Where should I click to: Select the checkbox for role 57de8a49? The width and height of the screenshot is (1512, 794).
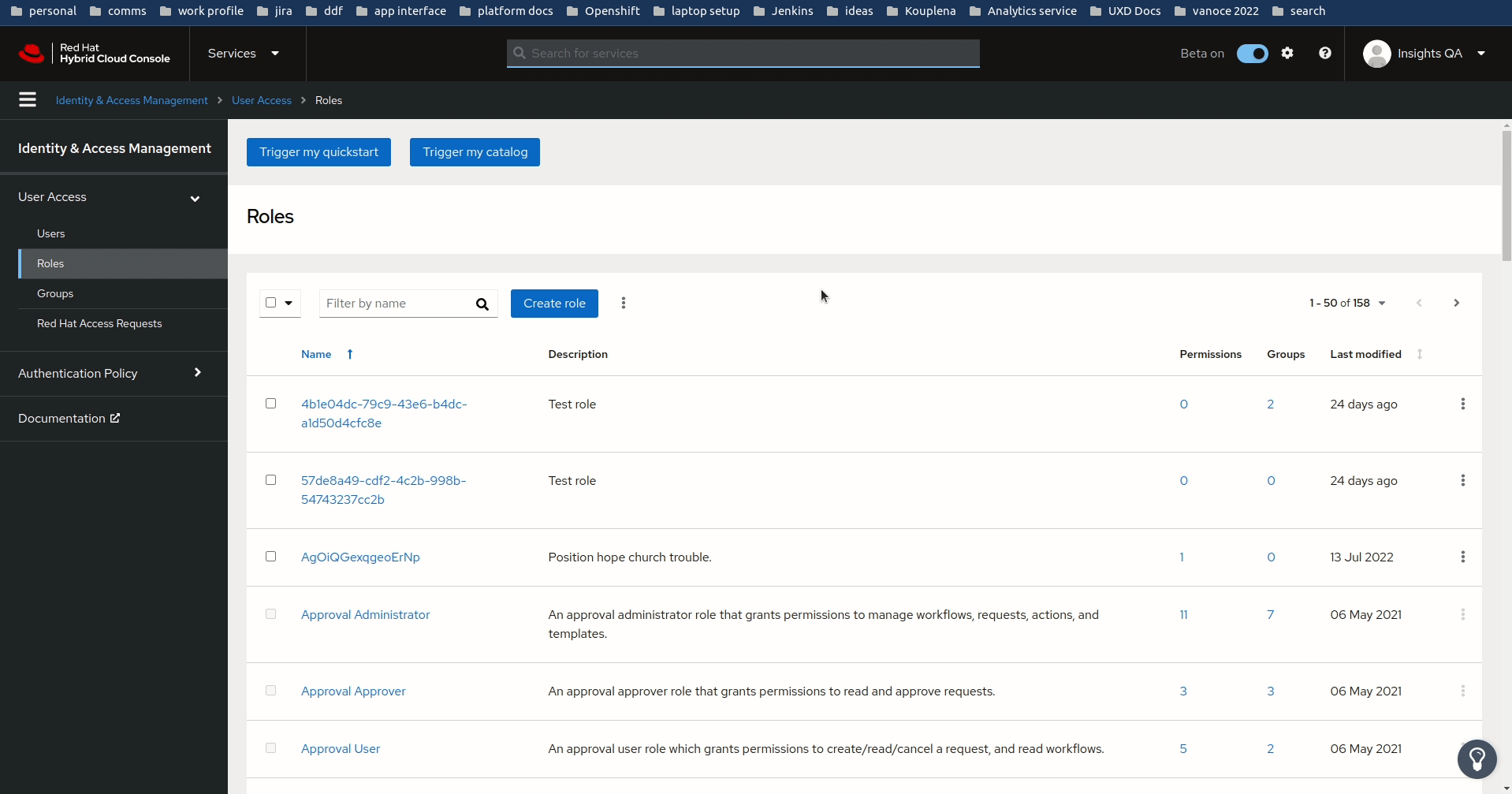[x=271, y=480]
